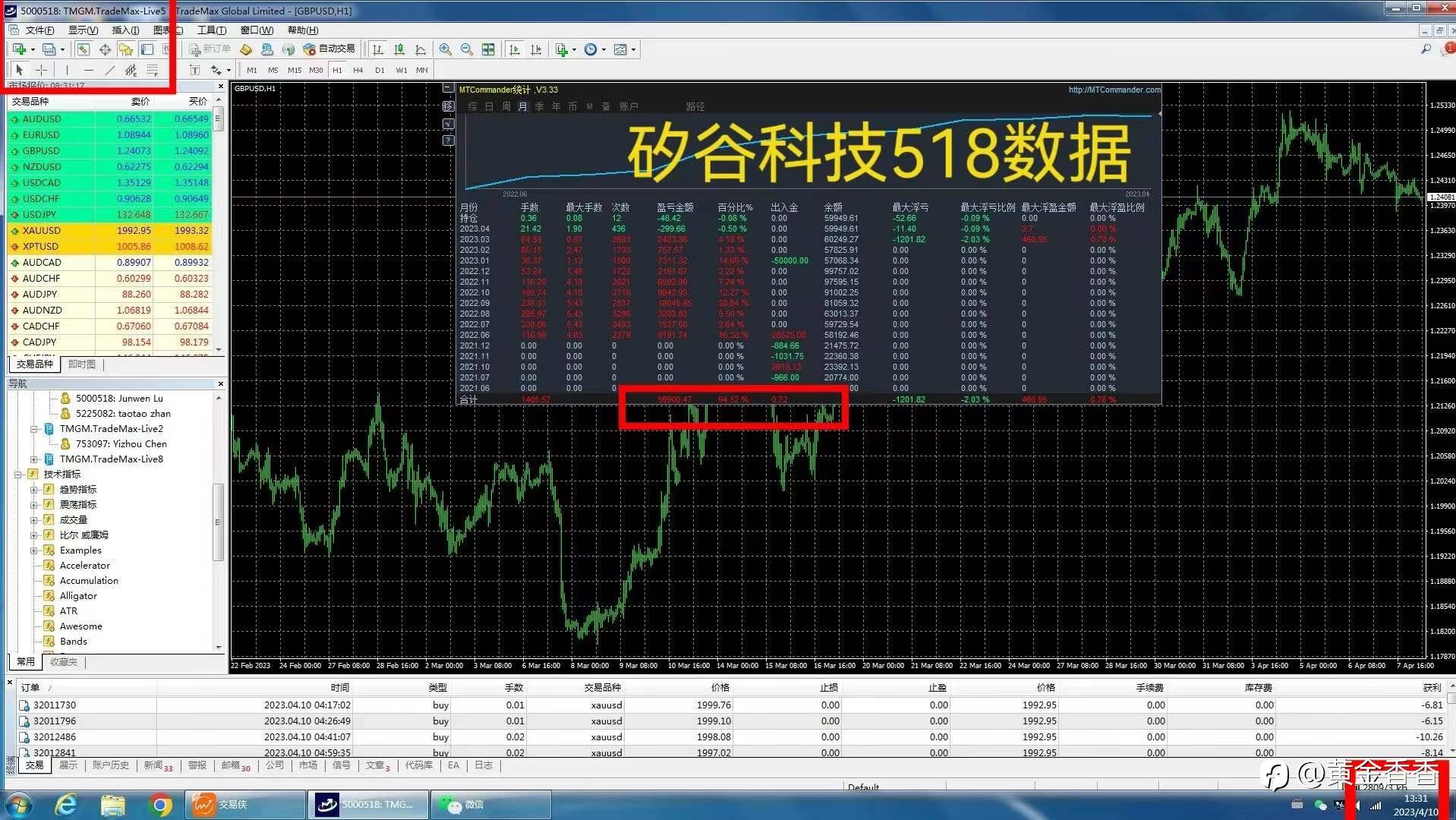Open Internet Explorer from the taskbar
This screenshot has height=820, width=1456.
(66, 805)
